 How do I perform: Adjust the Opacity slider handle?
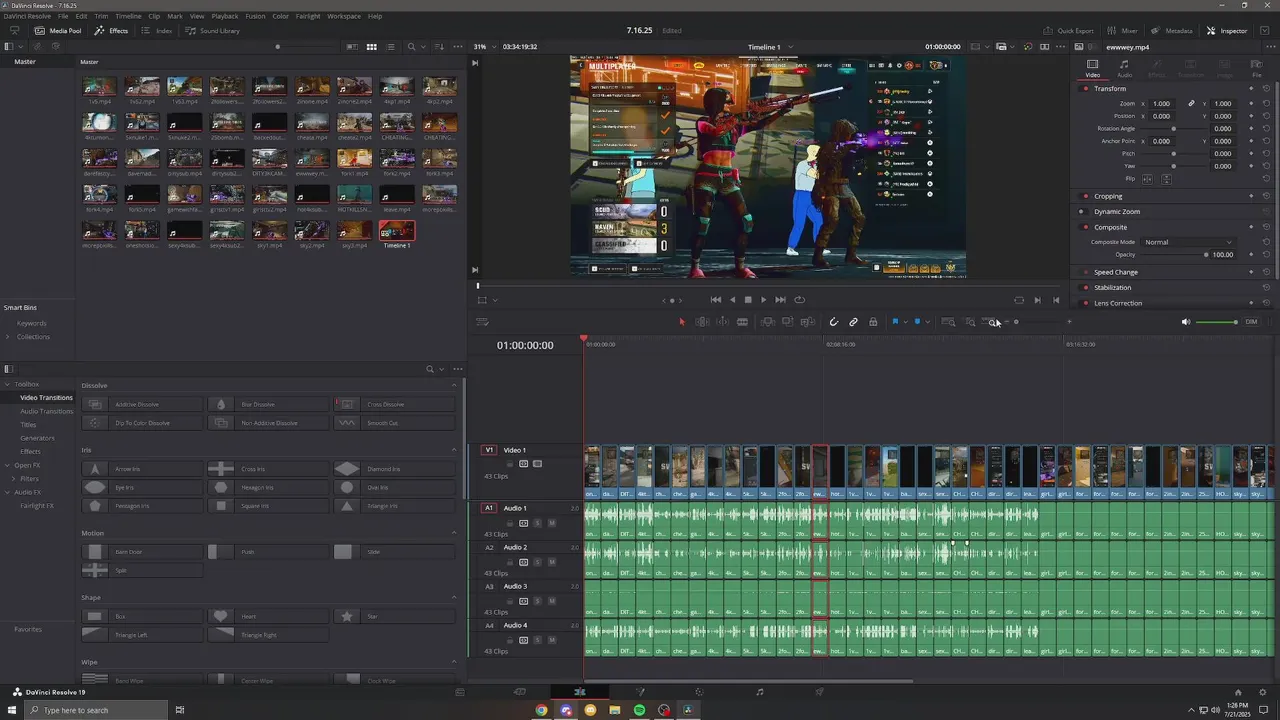coord(1206,255)
